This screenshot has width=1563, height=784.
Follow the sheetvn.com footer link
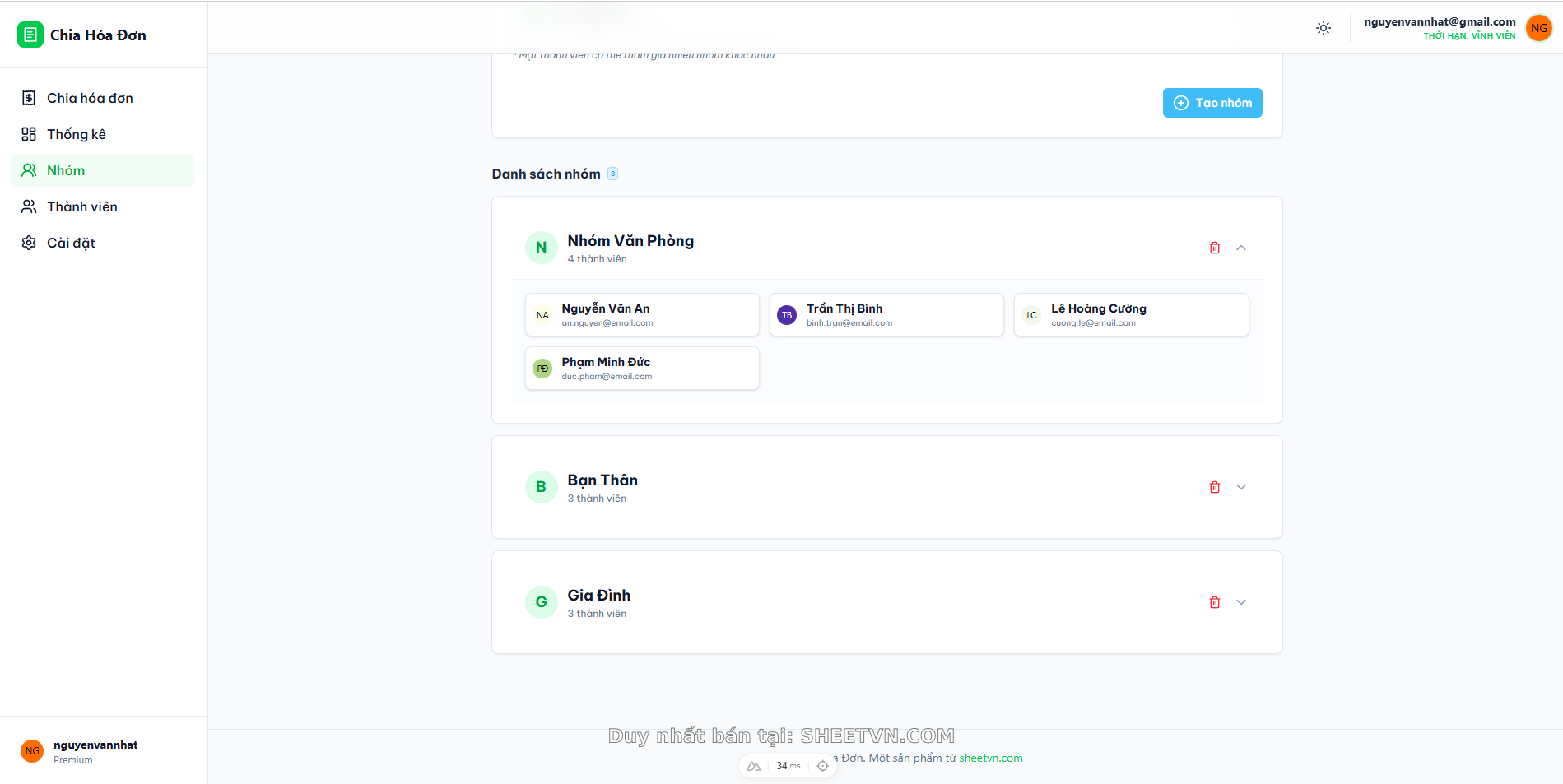990,758
